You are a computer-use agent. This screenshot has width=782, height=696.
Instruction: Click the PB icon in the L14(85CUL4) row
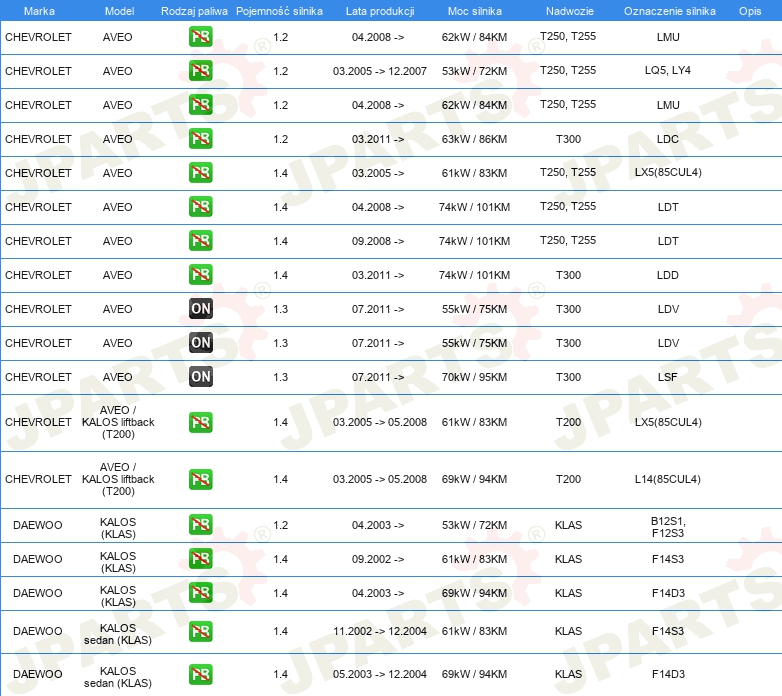click(201, 479)
